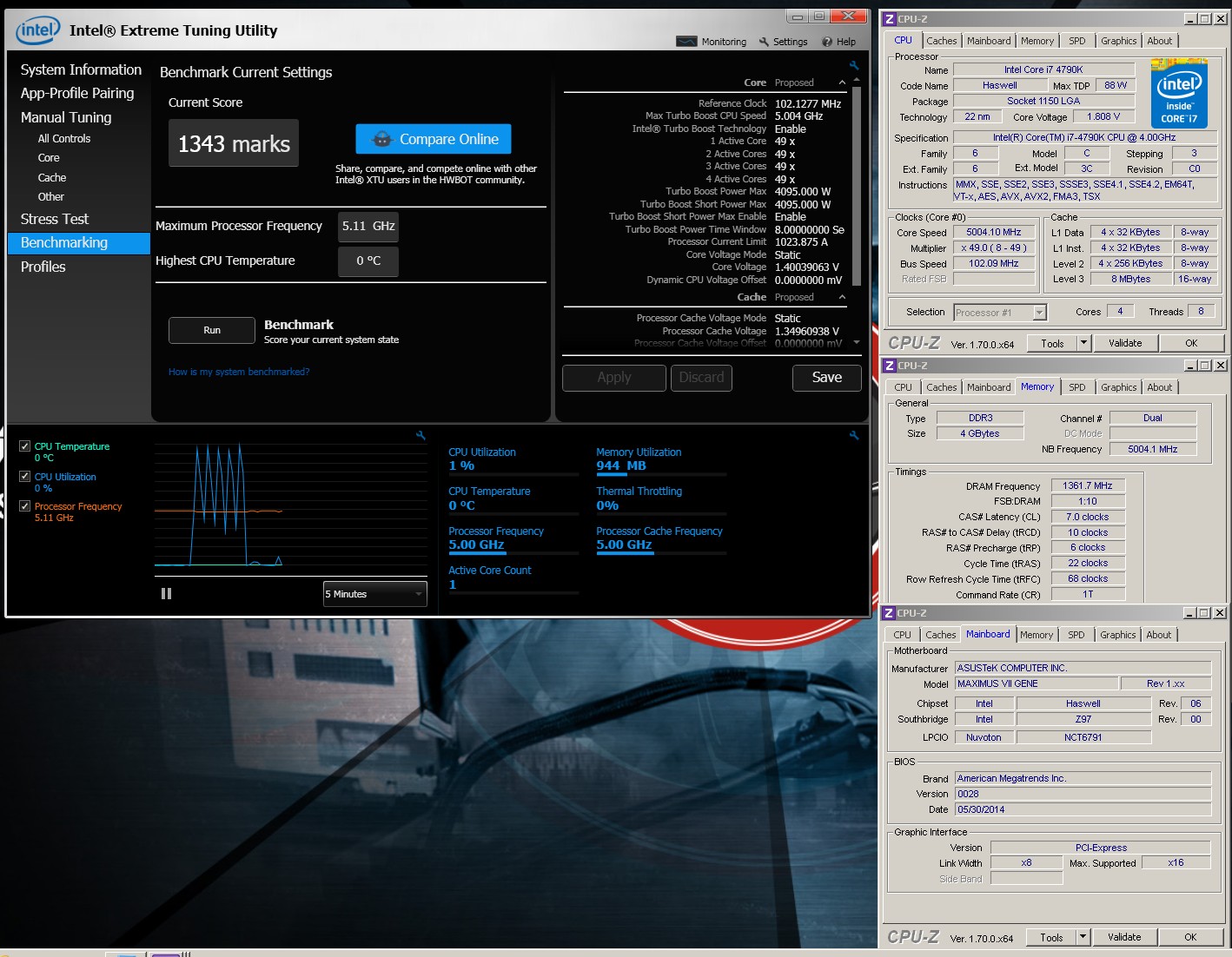This screenshot has width=1232, height=957.
Task: Click Core Voltage value 1.40039063 V
Action: pyautogui.click(x=807, y=267)
